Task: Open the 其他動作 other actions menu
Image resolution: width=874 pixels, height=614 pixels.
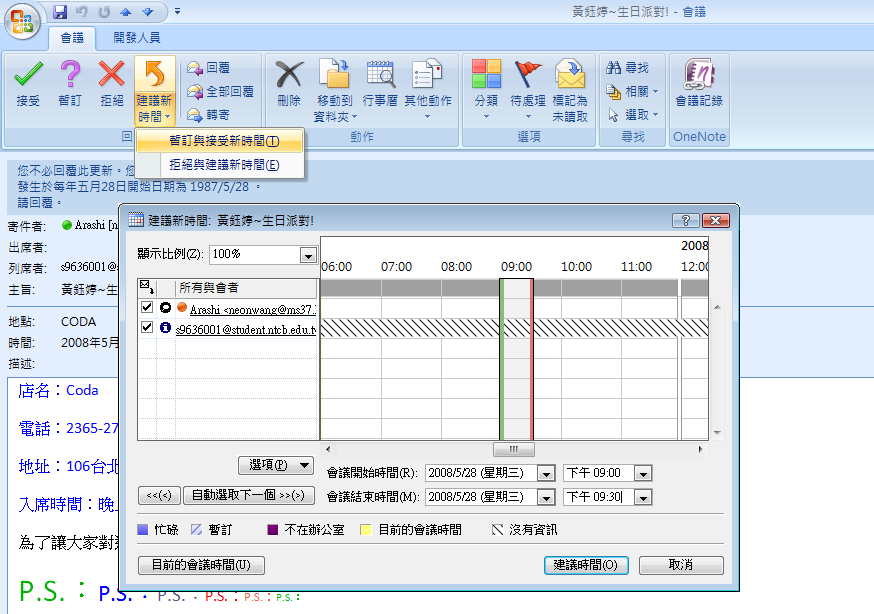Action: [x=428, y=89]
